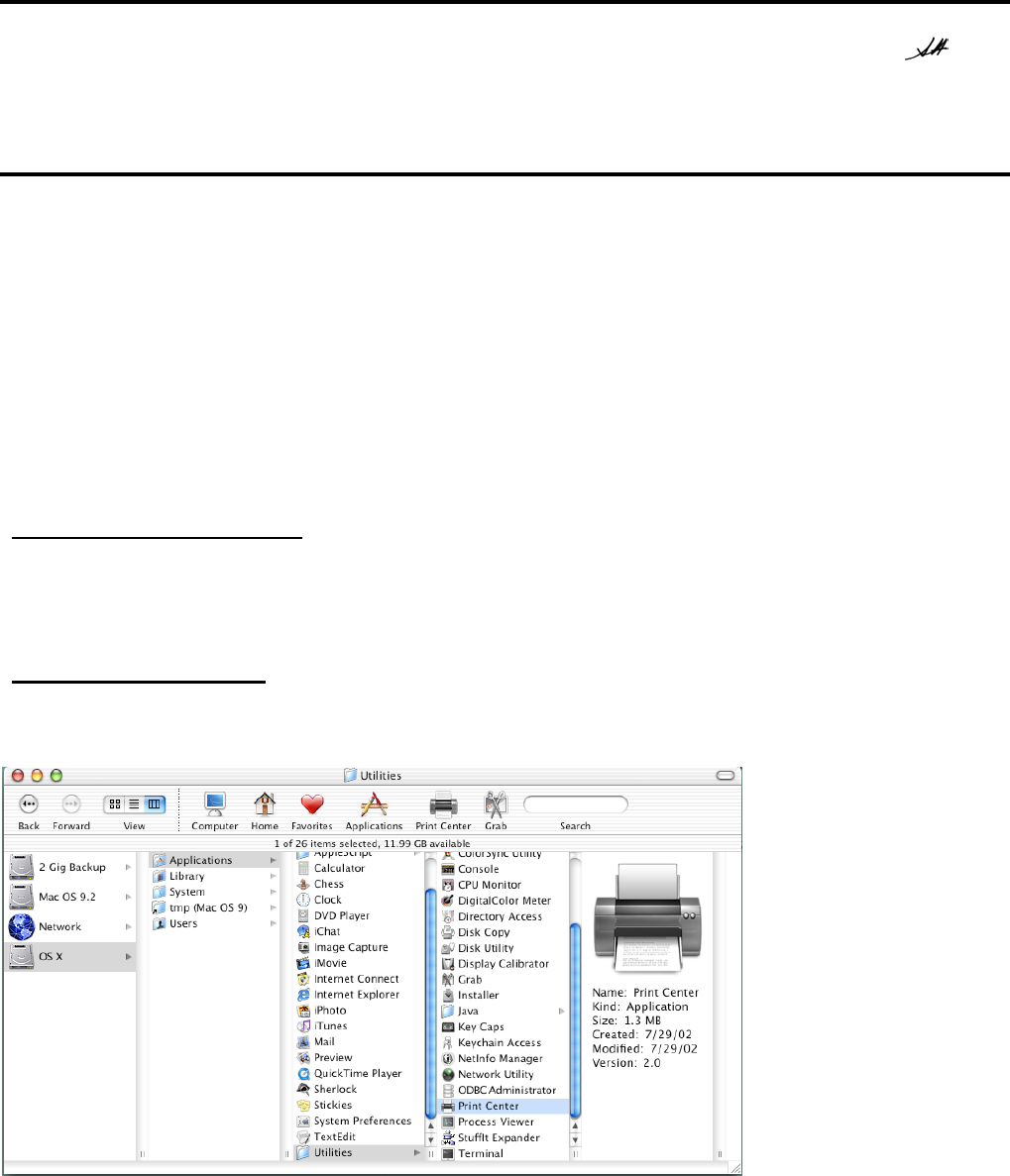The image size is (1010, 1176).
Task: Expand arrow beside Utilities folder
Action: click(x=417, y=1153)
